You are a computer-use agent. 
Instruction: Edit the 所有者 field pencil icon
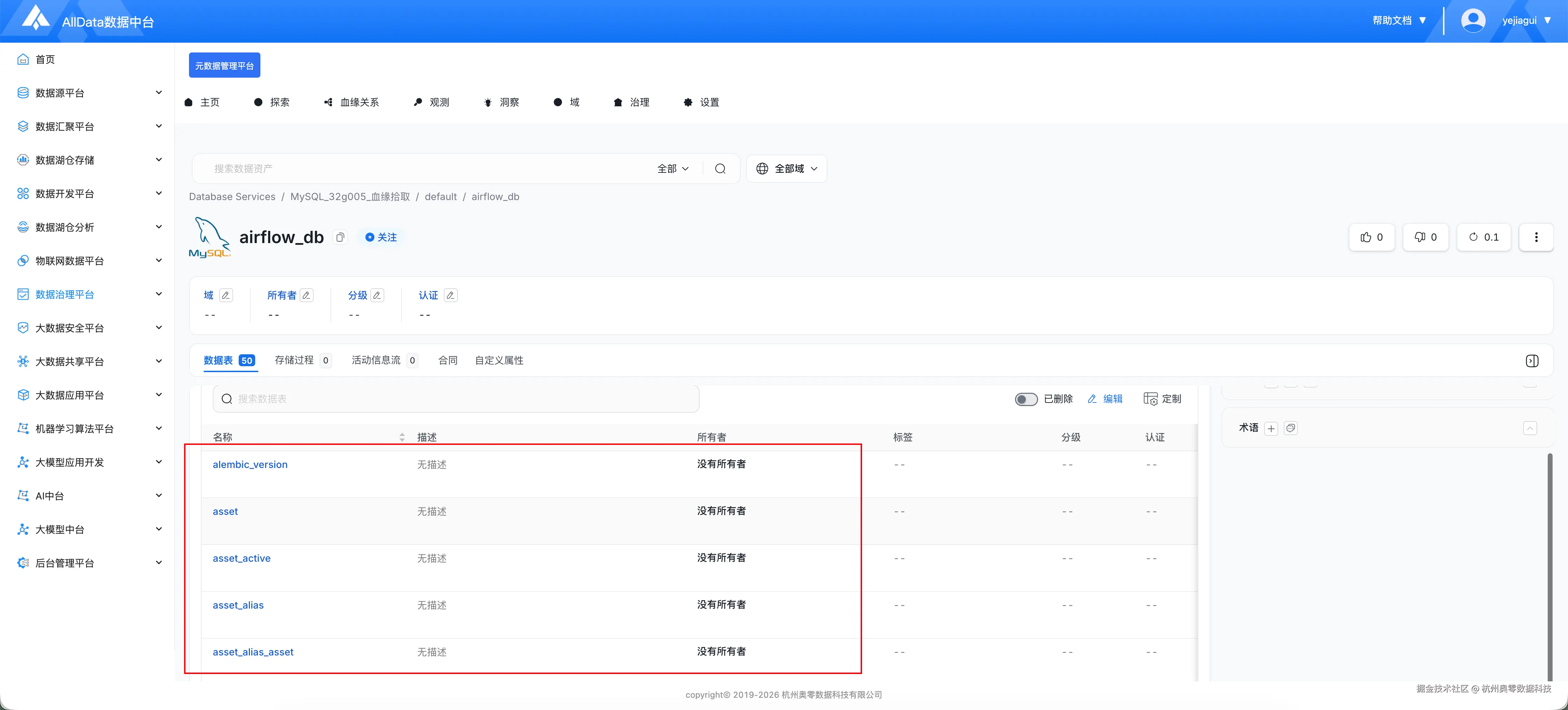(307, 296)
